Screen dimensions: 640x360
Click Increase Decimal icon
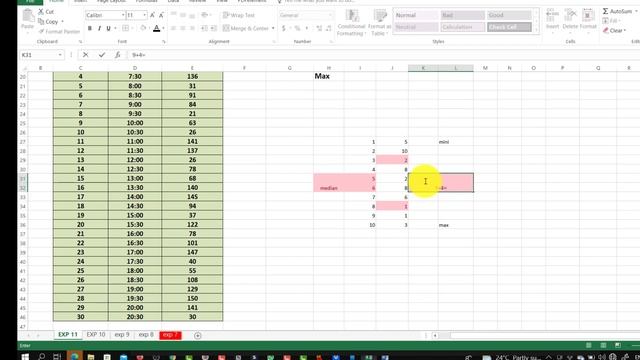(319, 28)
